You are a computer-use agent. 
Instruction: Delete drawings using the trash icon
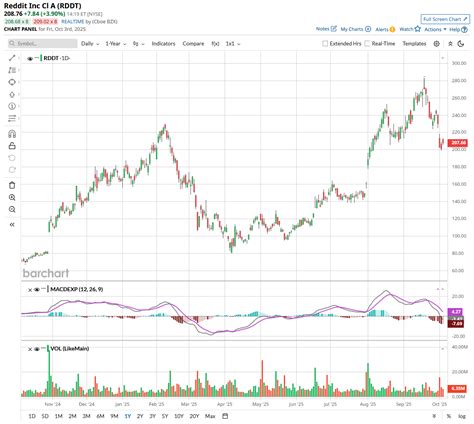click(12, 185)
